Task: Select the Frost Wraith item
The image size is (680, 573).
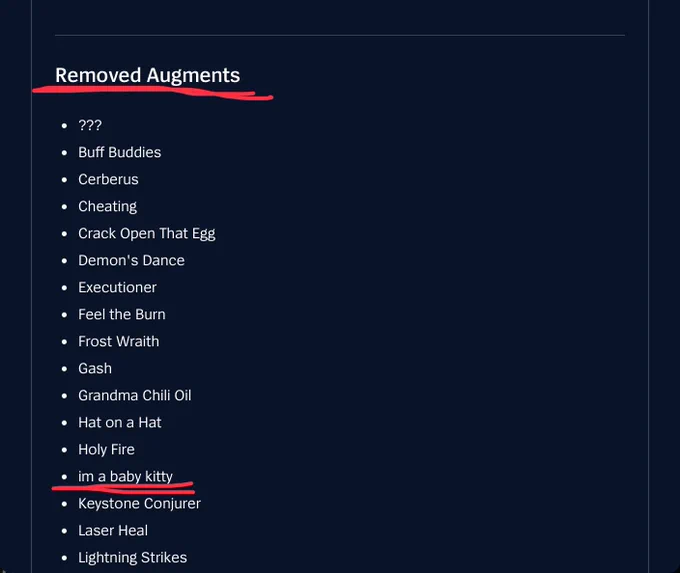Action: coord(119,341)
